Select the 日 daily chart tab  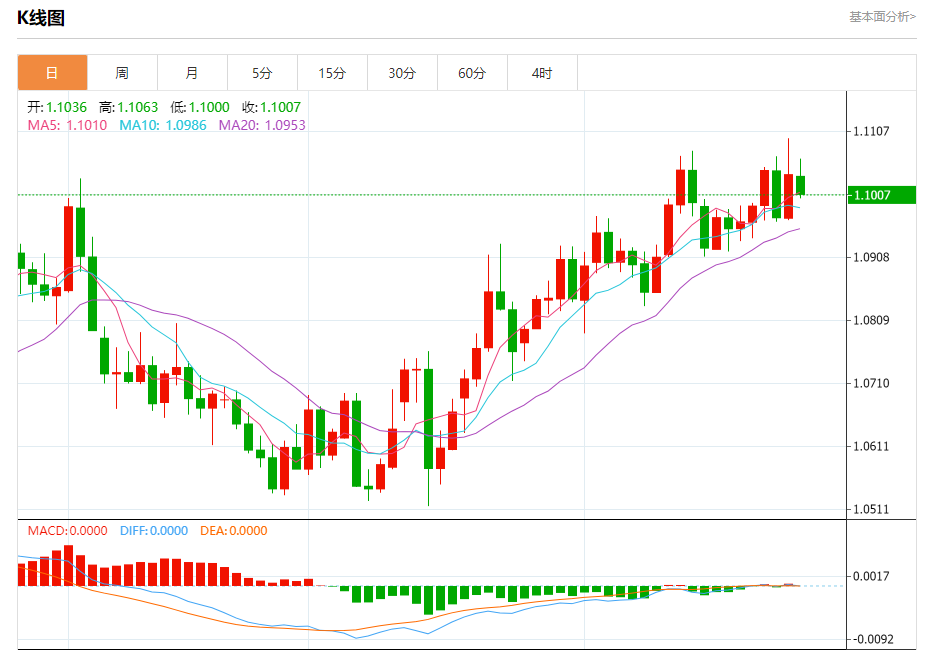tap(53, 73)
